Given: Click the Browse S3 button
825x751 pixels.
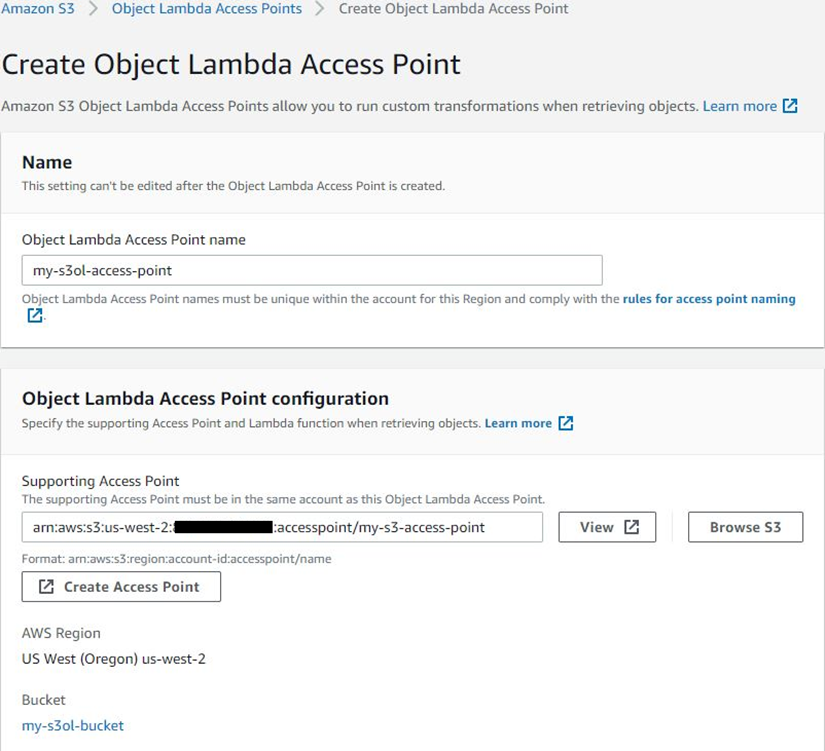Looking at the screenshot, I should [747, 527].
